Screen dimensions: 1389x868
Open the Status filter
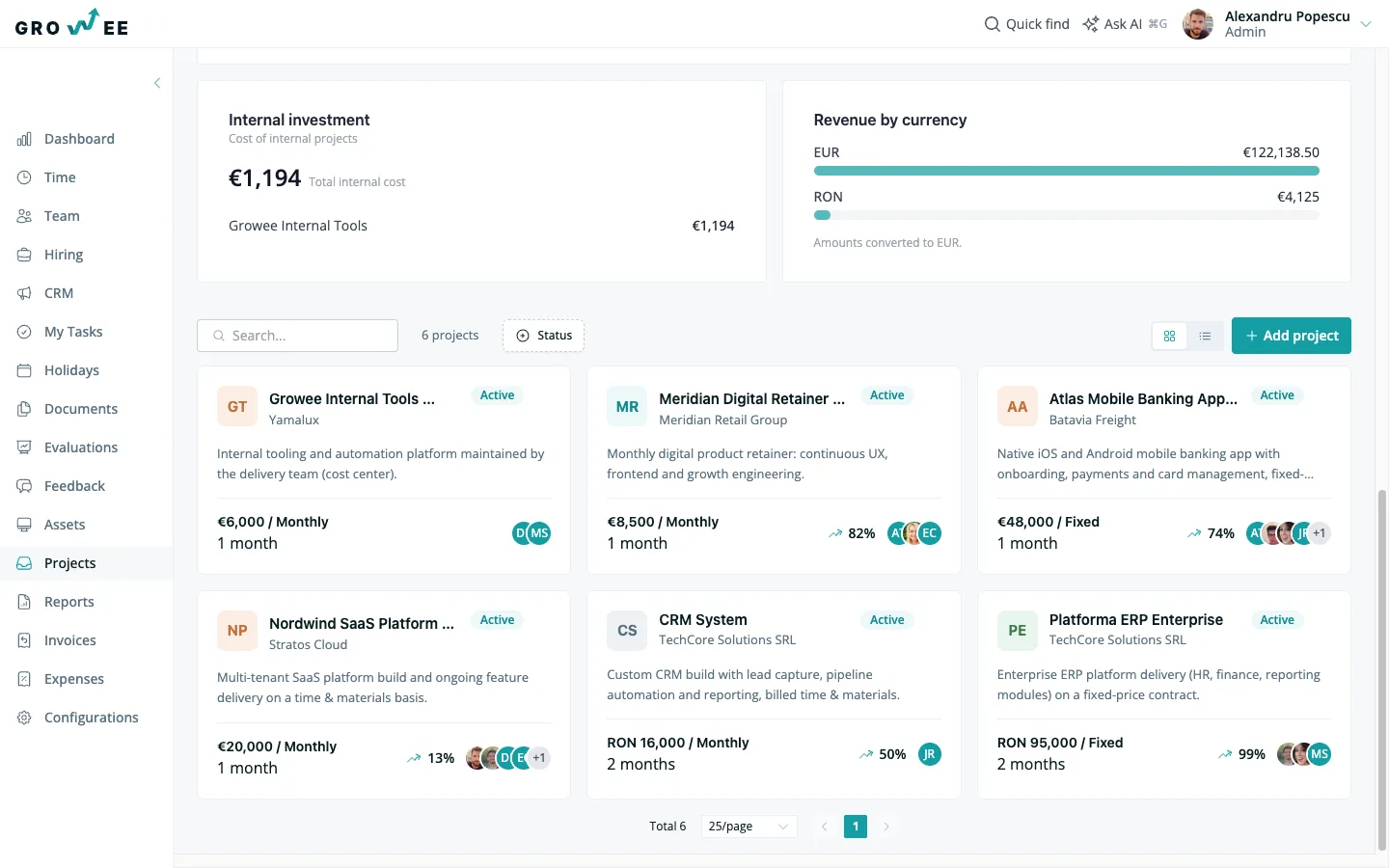click(x=544, y=336)
